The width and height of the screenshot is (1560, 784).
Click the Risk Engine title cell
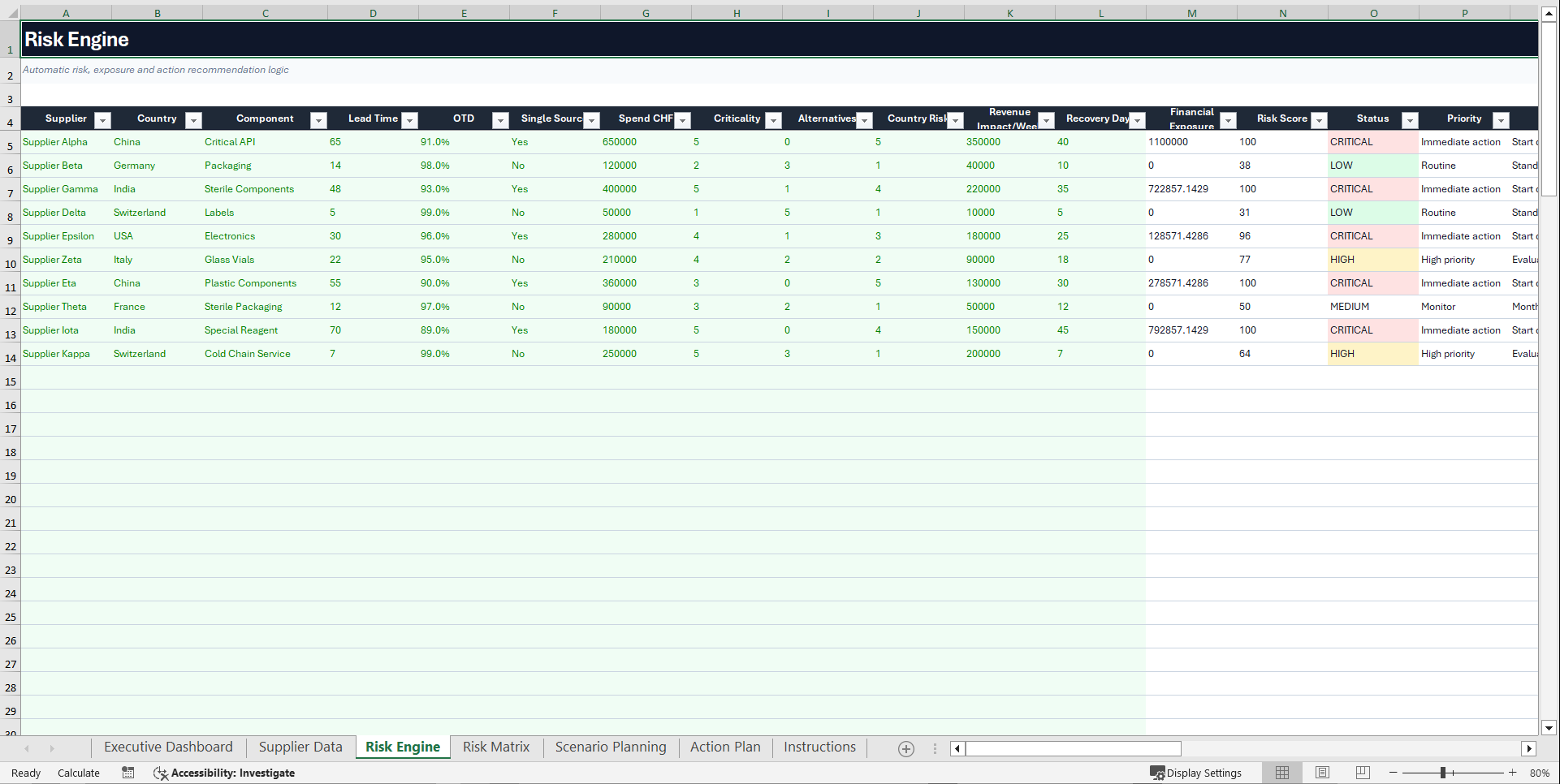779,39
